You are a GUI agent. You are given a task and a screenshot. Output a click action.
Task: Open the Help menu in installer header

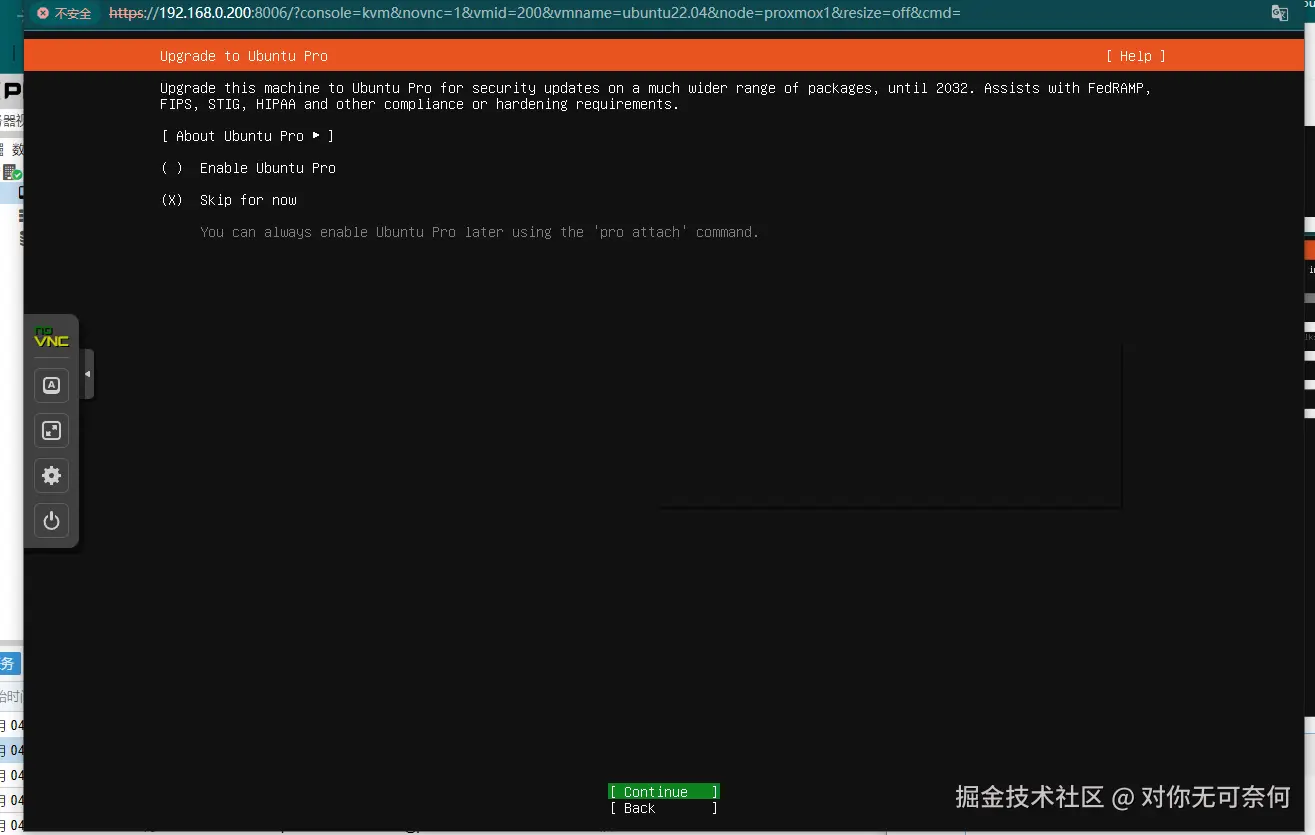point(1136,56)
